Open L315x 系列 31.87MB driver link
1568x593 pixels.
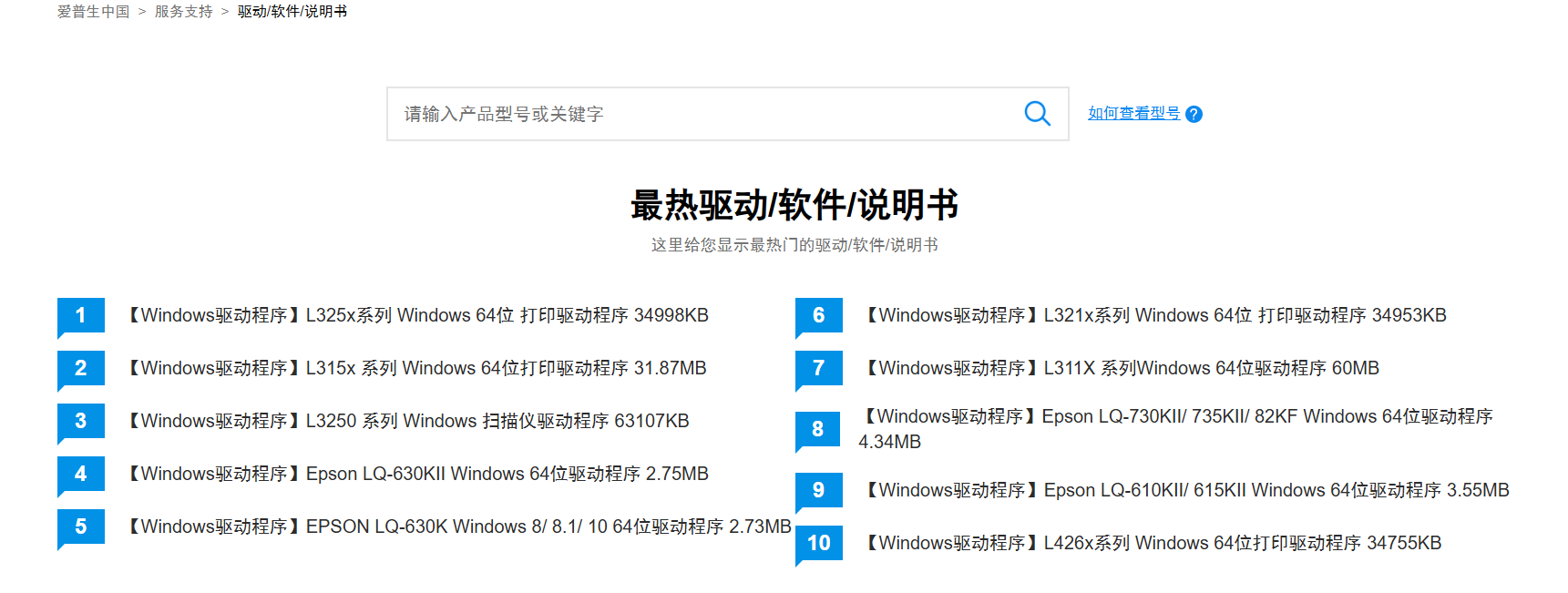coord(414,368)
